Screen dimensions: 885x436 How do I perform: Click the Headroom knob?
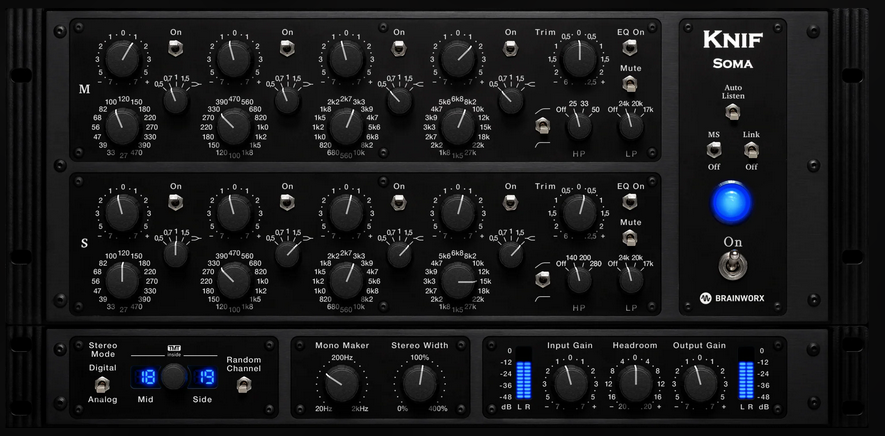636,383
